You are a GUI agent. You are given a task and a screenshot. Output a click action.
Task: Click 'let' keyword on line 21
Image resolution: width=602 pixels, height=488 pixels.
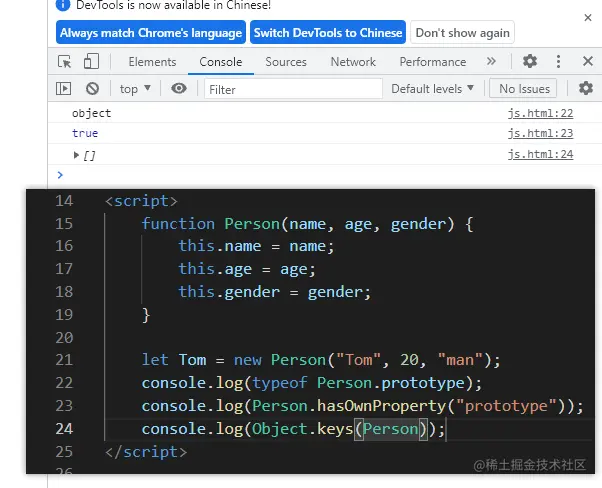[x=155, y=360]
